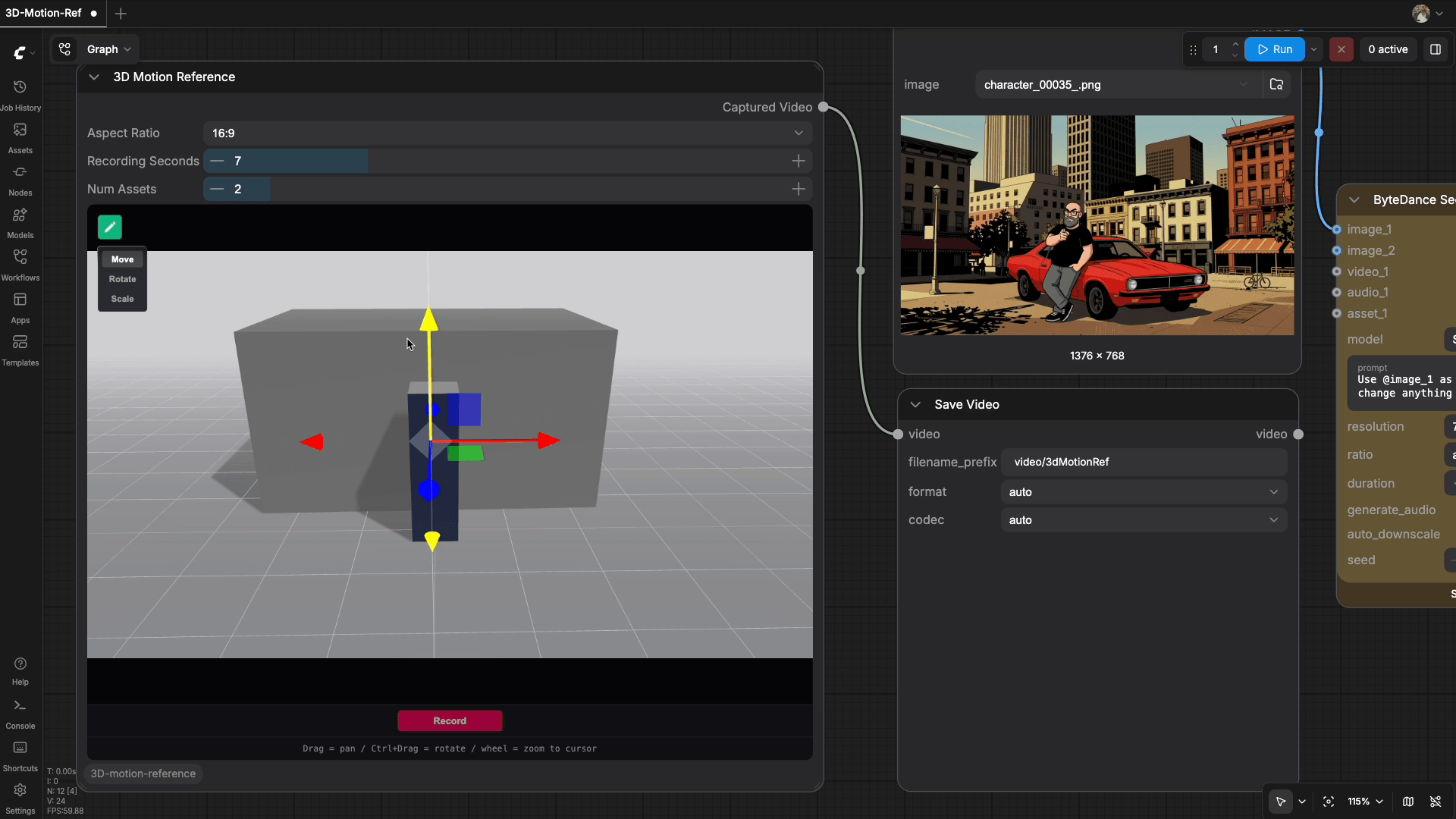Collapse the ByteDance node
The image size is (1456, 819).
1354,199
